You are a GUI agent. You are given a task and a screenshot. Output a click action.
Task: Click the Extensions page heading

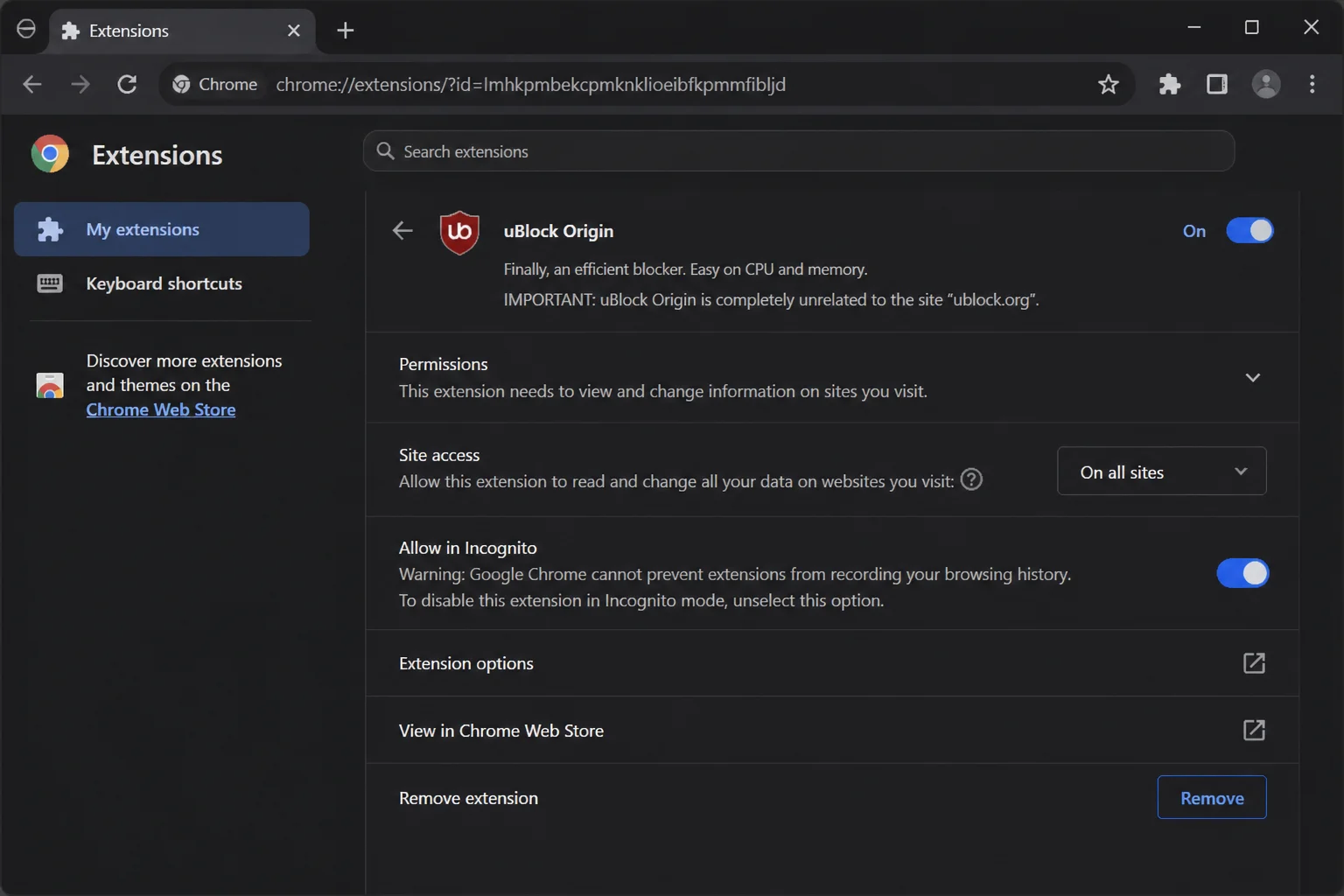coord(157,155)
